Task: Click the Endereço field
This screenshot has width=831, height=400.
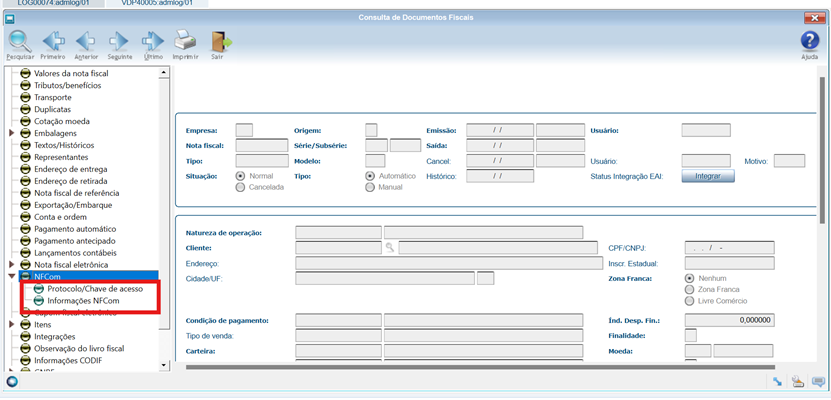Action: click(449, 263)
